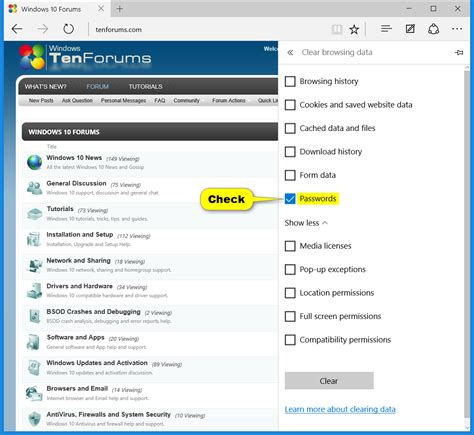Viewport: 474px width, 435px height.
Task: Click the Tutorials forum icon
Action: point(34,214)
